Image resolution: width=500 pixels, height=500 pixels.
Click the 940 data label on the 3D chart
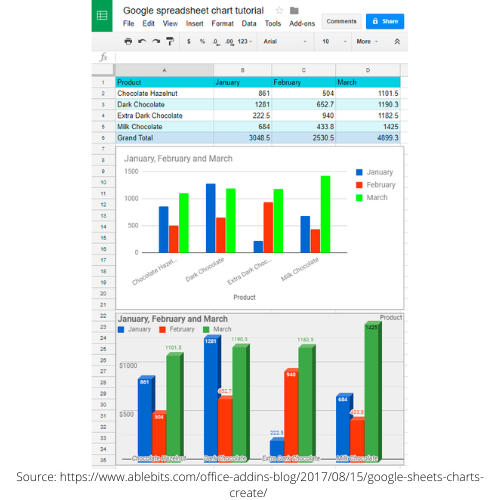click(291, 375)
